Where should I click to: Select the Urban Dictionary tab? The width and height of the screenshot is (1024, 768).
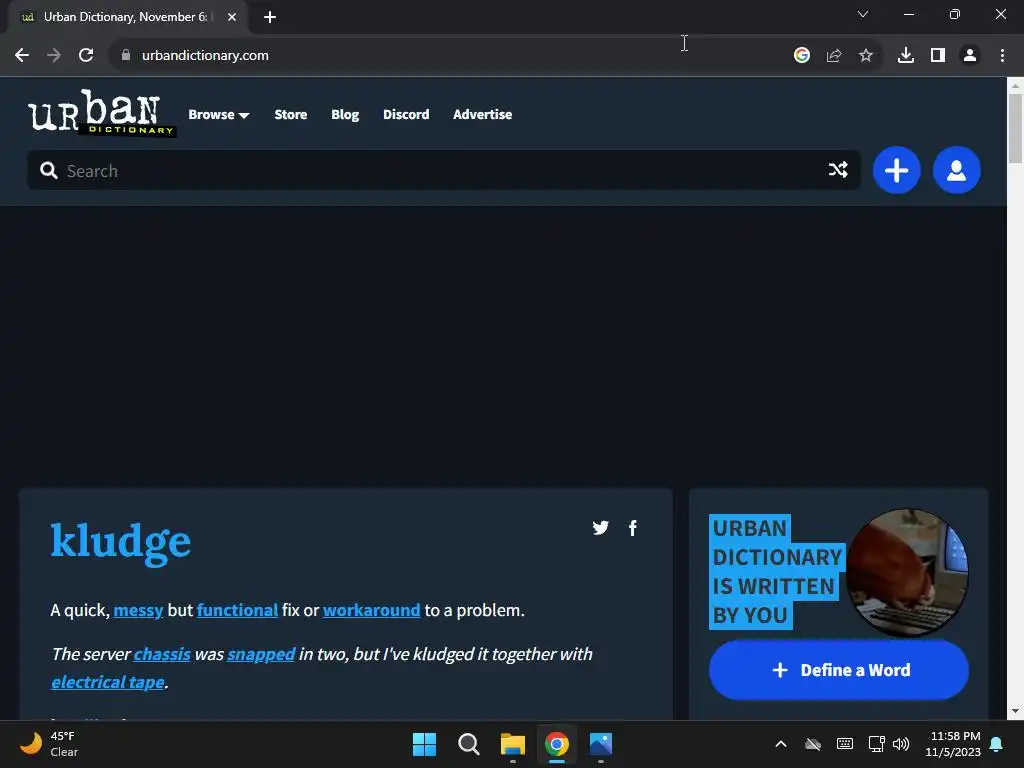[x=127, y=17]
